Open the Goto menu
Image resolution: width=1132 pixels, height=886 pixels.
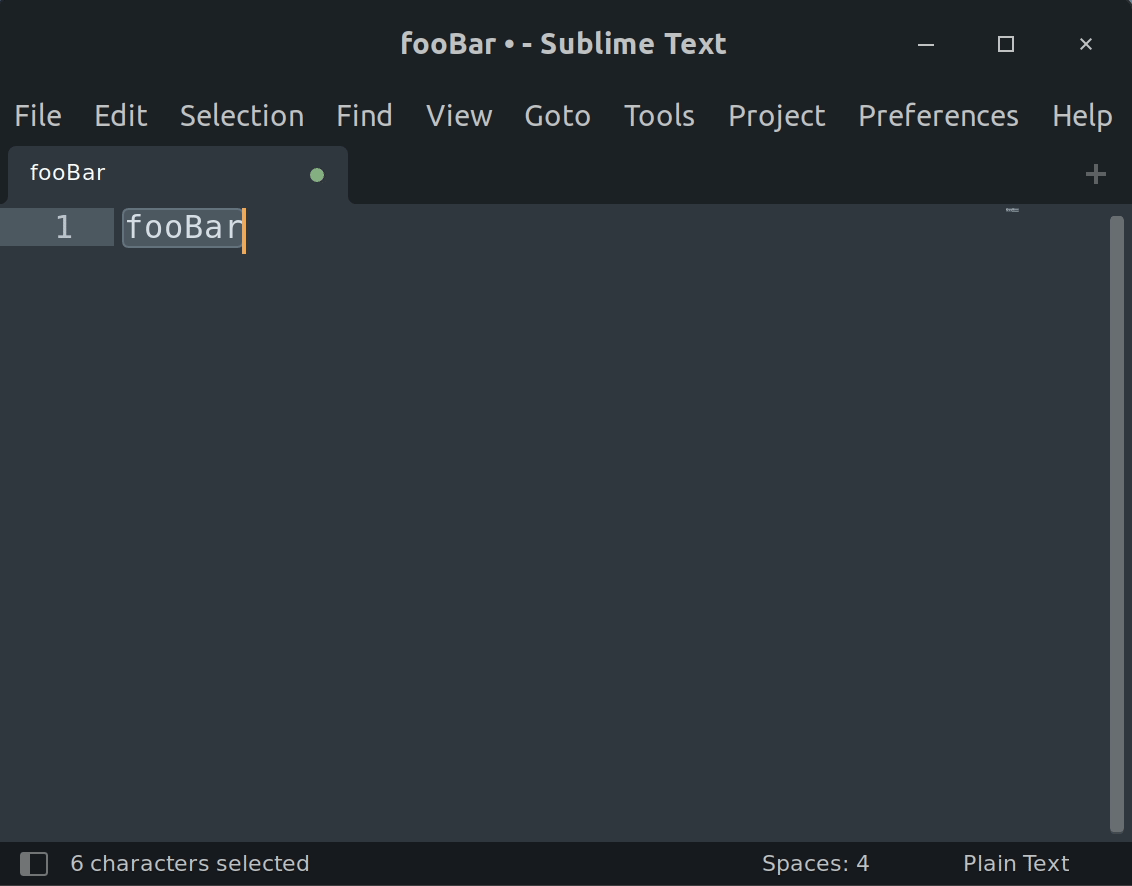pos(557,116)
